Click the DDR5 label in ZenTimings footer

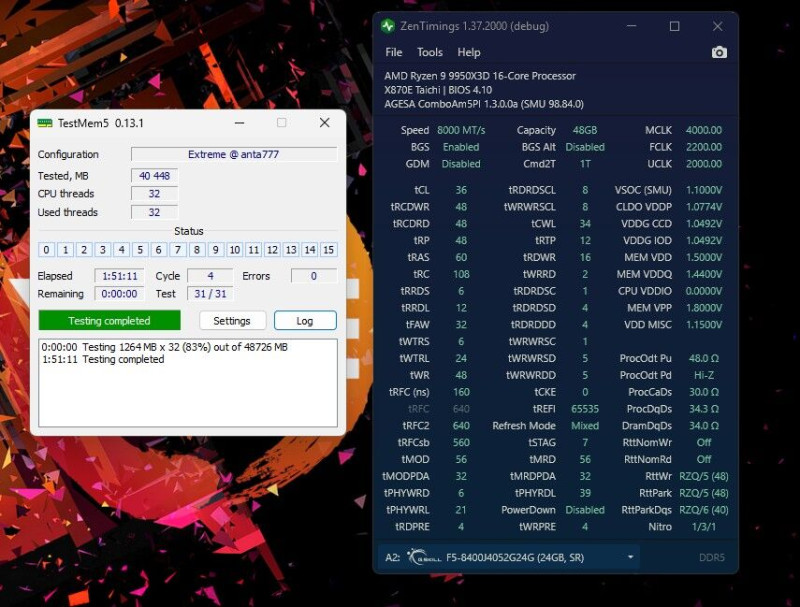pos(711,558)
